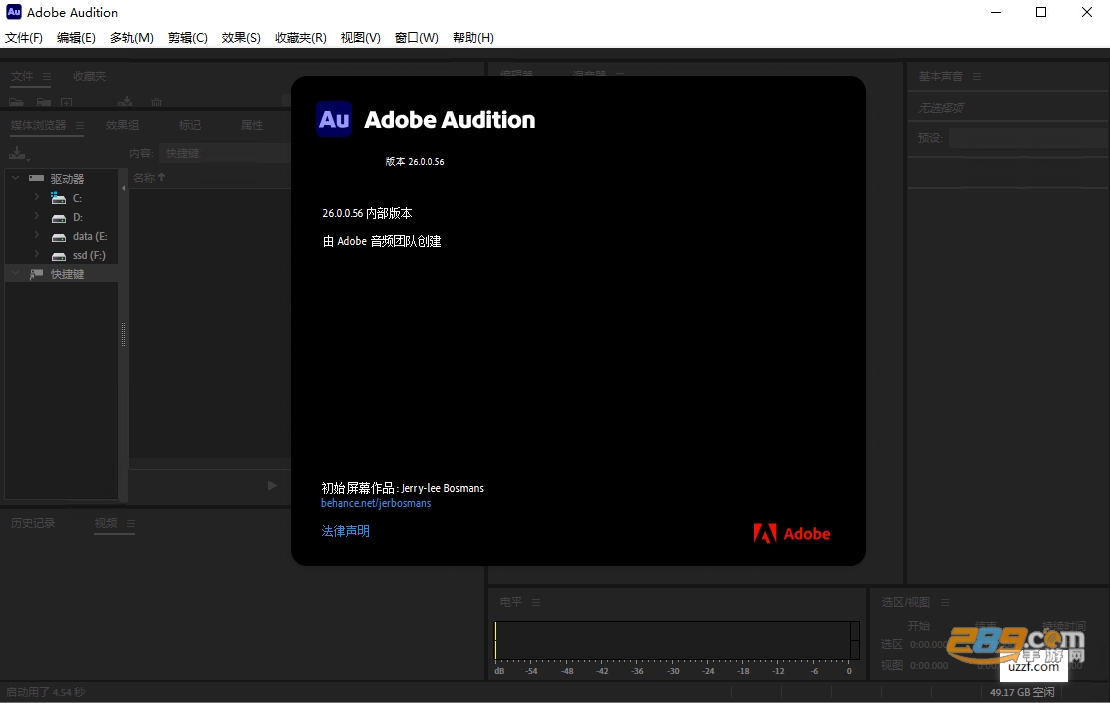Viewport: 1110px width, 703px height.
Task: Open the 文件(F) menu
Action: point(24,38)
